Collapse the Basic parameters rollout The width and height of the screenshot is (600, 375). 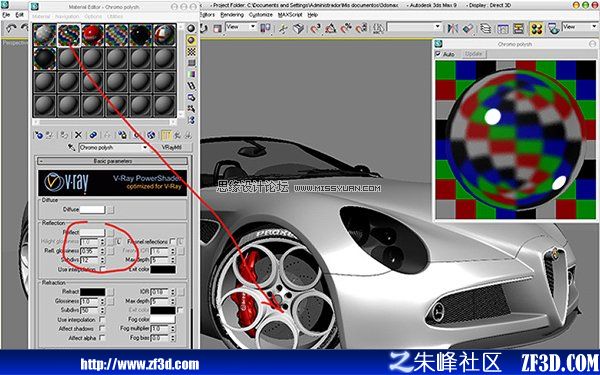tap(112, 161)
